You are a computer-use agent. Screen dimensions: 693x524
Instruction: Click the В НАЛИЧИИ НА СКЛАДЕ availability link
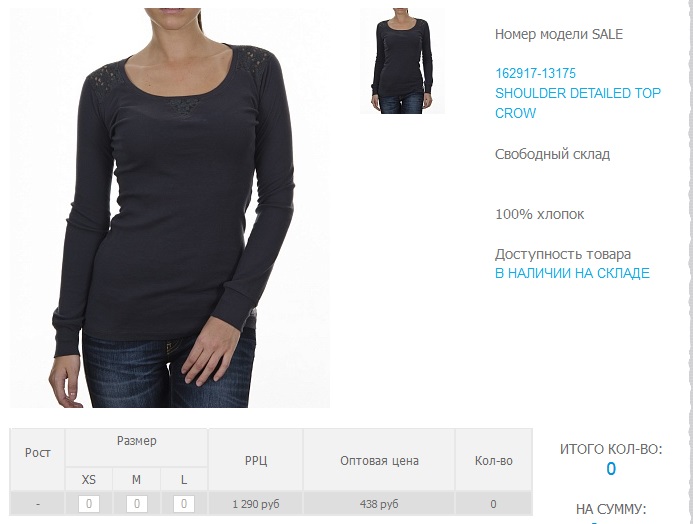[572, 273]
